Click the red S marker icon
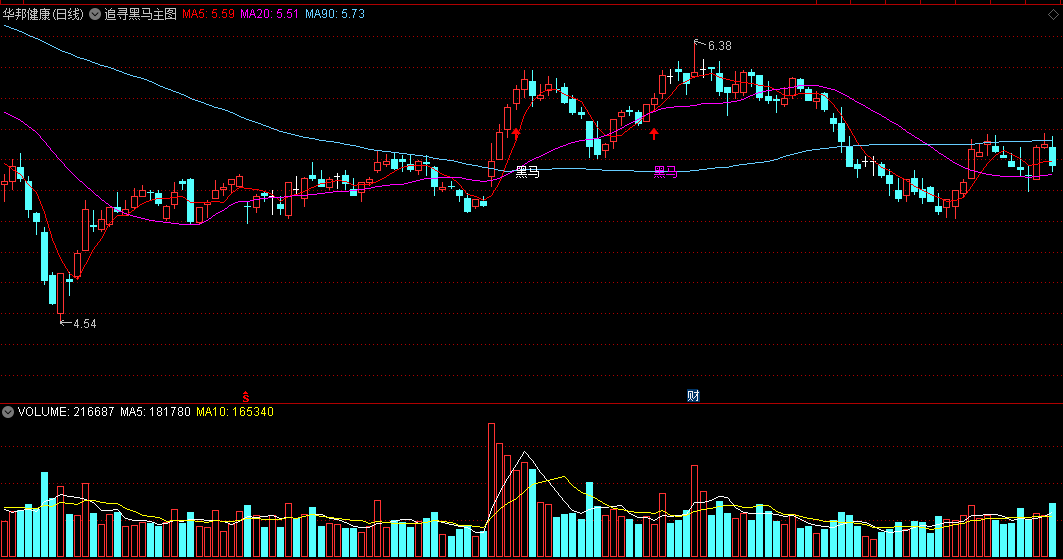The height and width of the screenshot is (560, 1063). (246, 397)
